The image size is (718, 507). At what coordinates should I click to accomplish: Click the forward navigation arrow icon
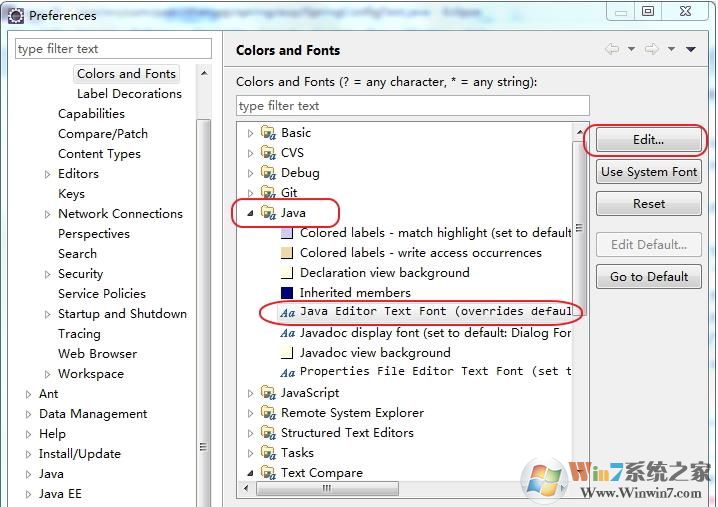[652, 49]
